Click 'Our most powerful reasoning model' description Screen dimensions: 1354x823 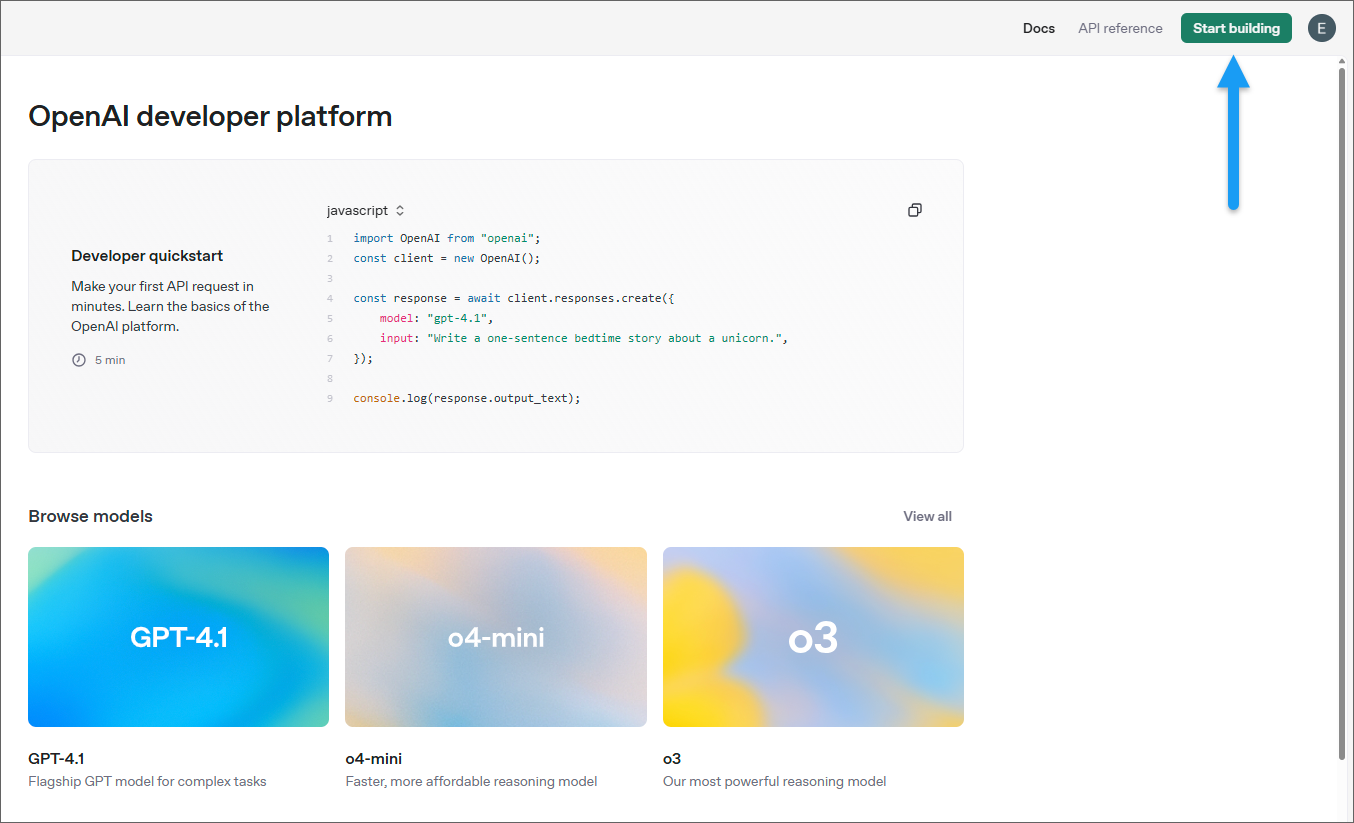[774, 781]
